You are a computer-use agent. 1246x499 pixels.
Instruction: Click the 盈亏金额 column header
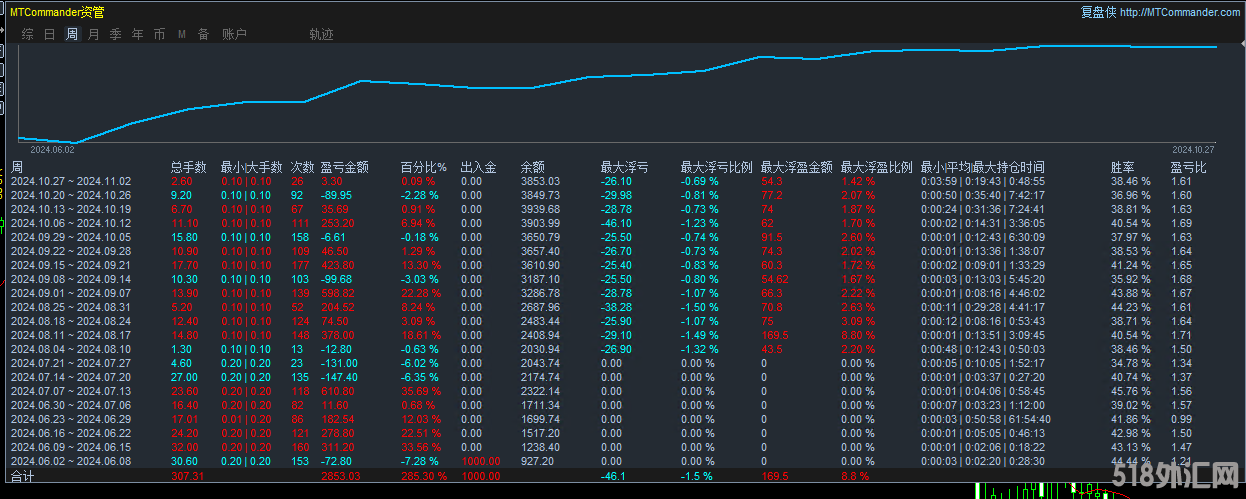[x=344, y=167]
